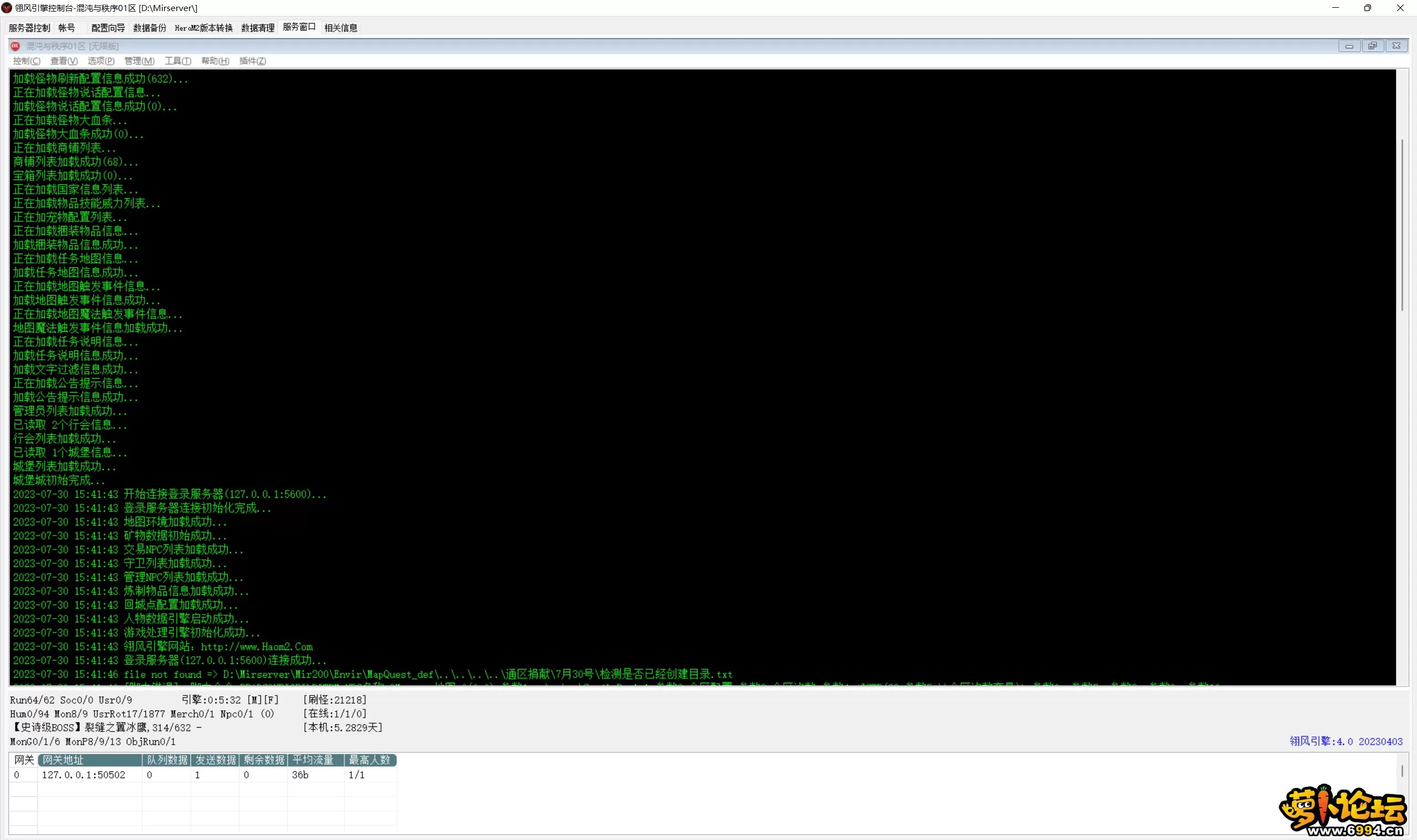Click the 翎风引擎:4.0 20230403 version label
The image size is (1417, 840).
click(1346, 741)
